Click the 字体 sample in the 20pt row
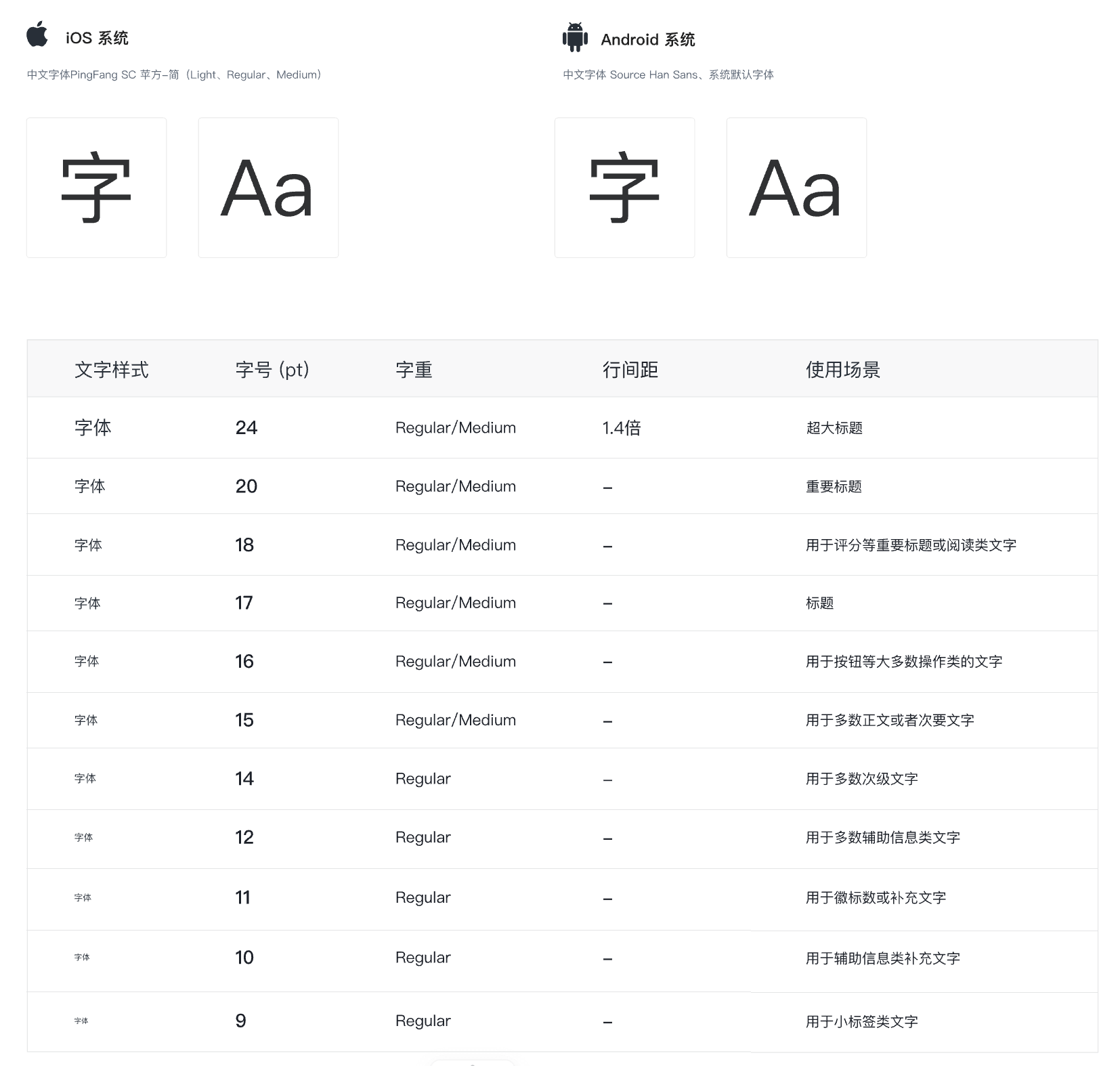This screenshot has width=1120, height=1066. point(90,486)
